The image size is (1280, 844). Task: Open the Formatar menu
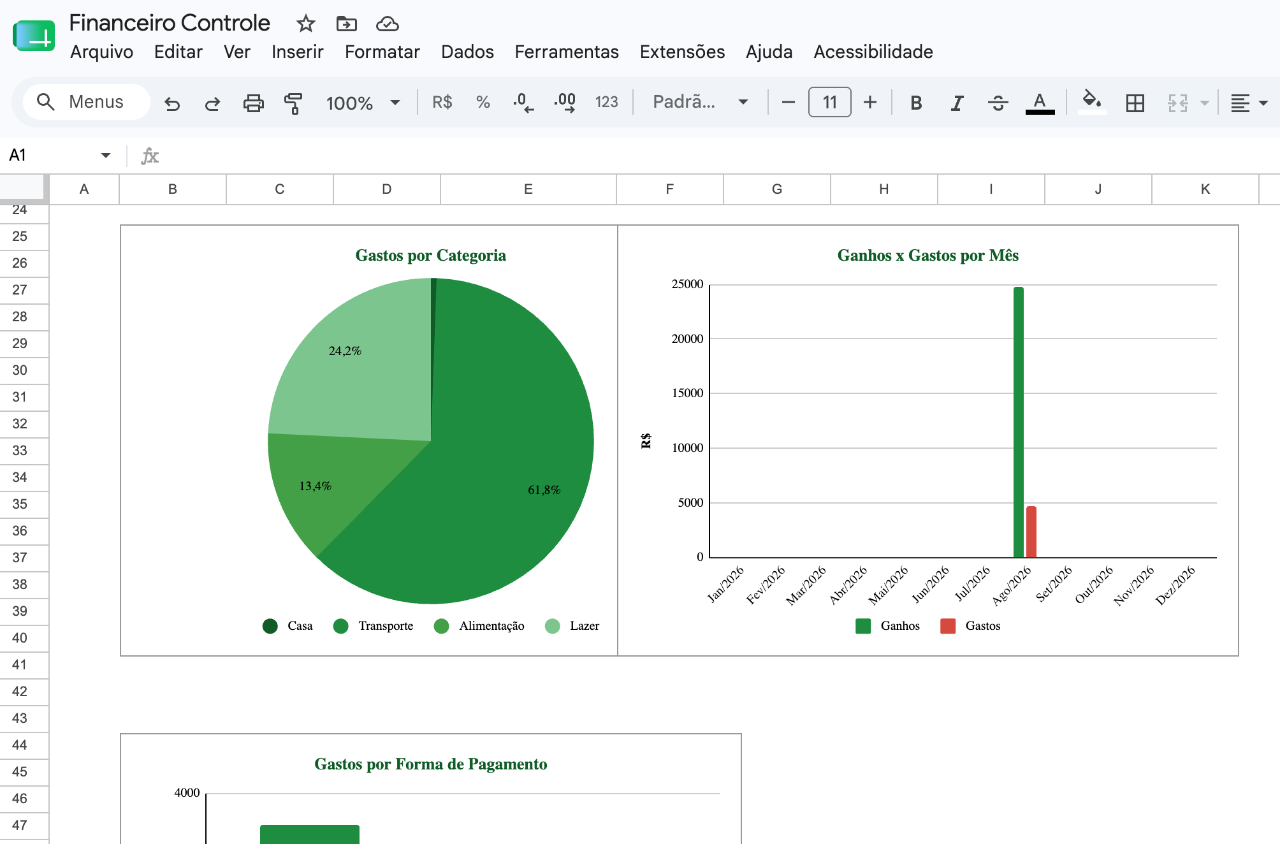pos(382,52)
